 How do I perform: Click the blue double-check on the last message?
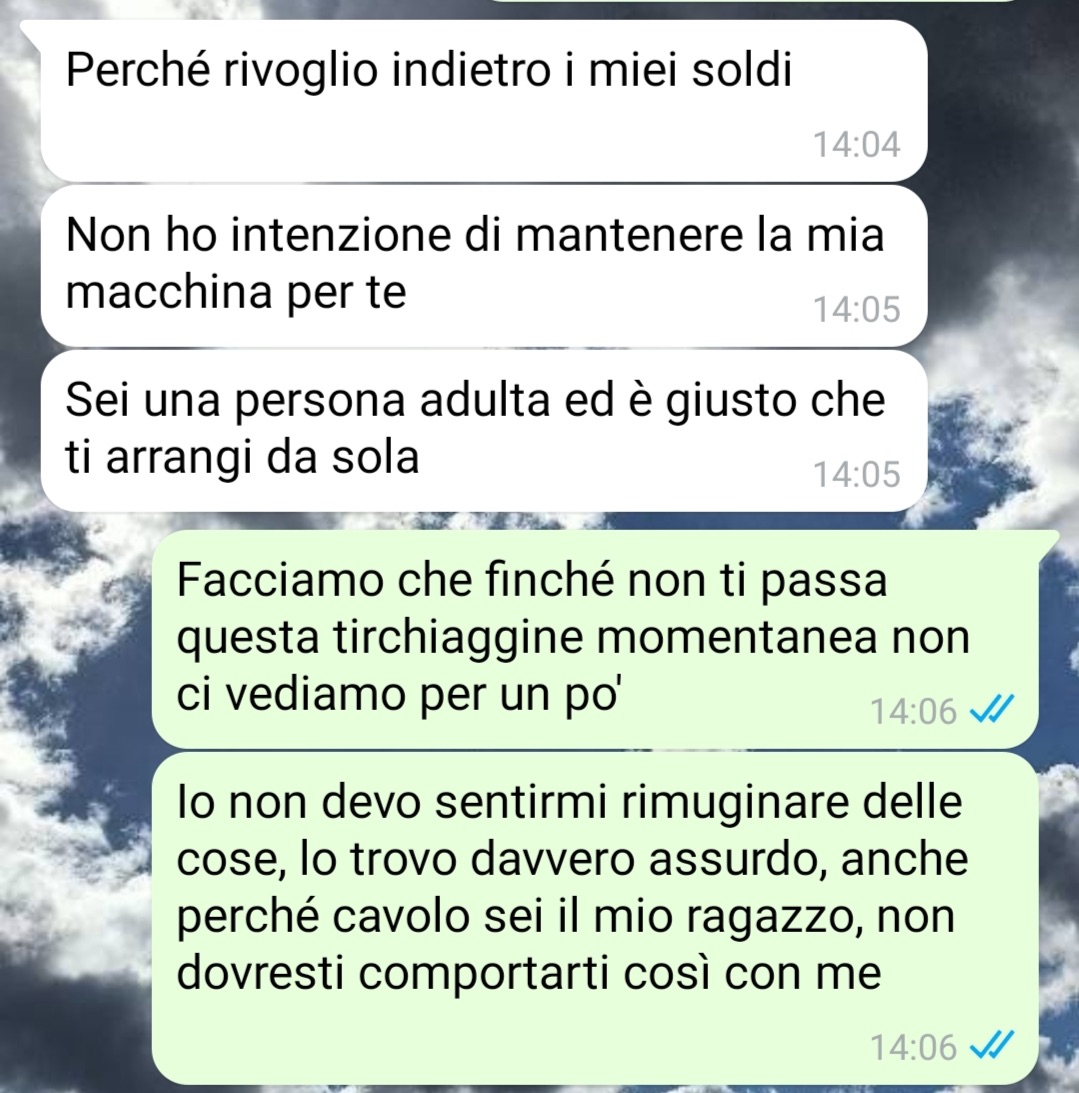(993, 1046)
